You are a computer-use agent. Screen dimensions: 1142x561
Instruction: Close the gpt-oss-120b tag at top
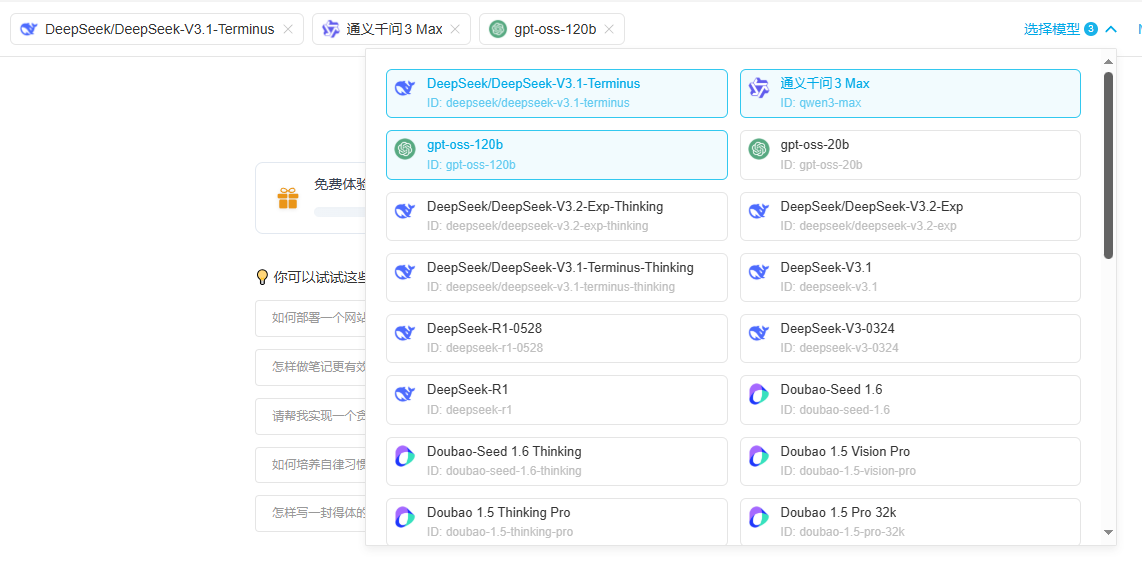[609, 29]
